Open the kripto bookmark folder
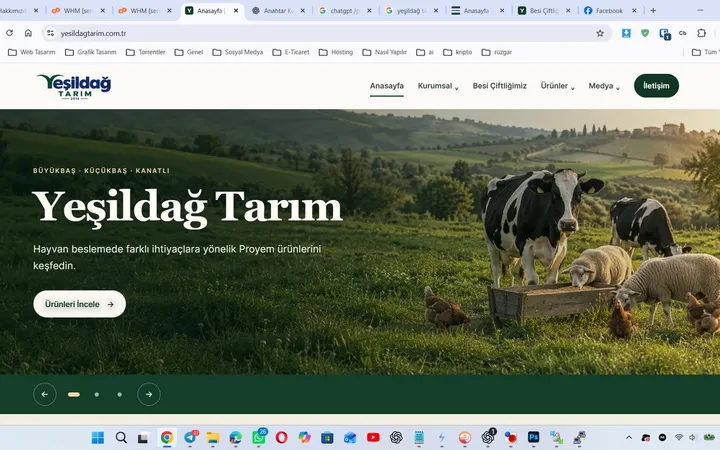The image size is (720, 450). (x=457, y=52)
